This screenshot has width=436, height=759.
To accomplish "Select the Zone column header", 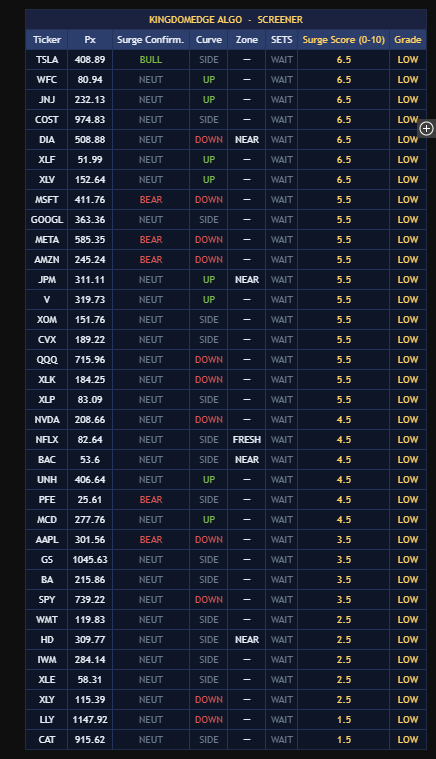I will [x=246, y=40].
